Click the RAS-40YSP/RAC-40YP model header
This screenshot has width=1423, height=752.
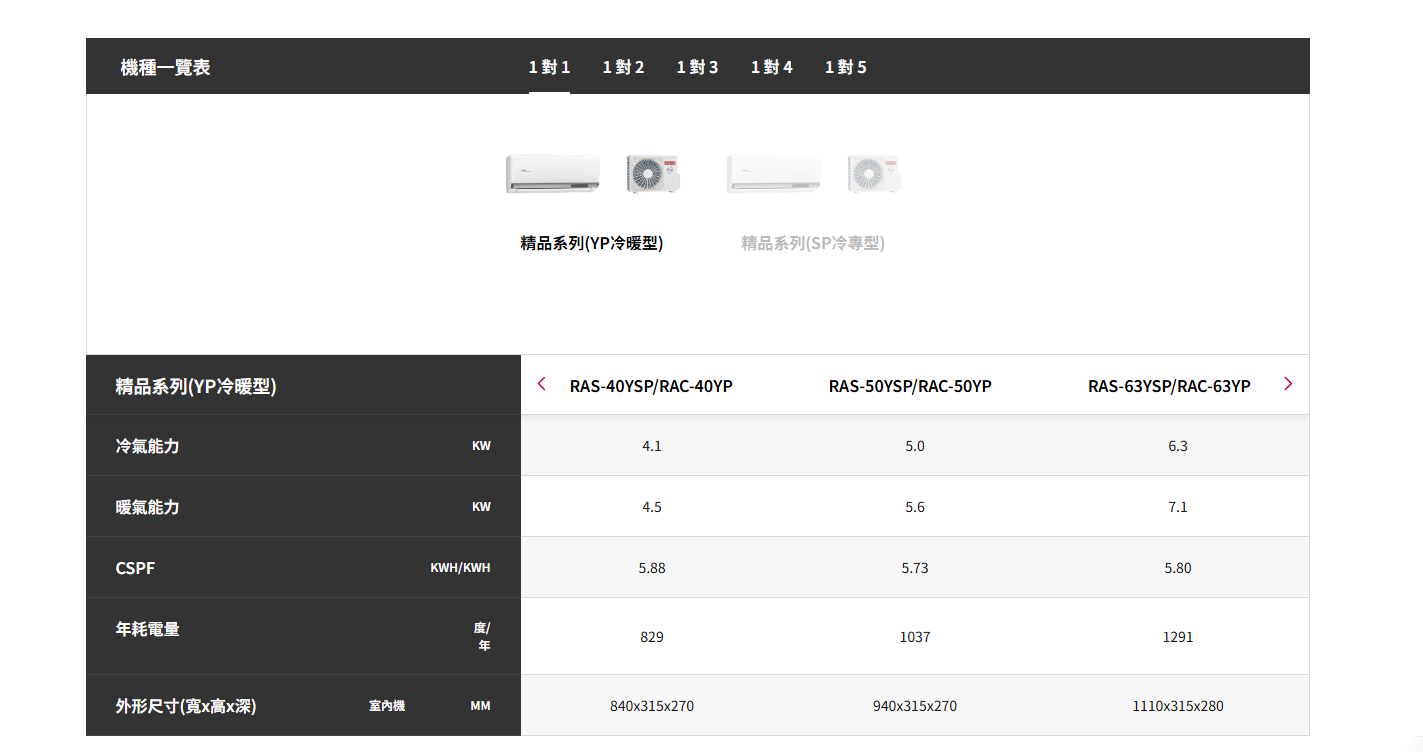pyautogui.click(x=651, y=386)
